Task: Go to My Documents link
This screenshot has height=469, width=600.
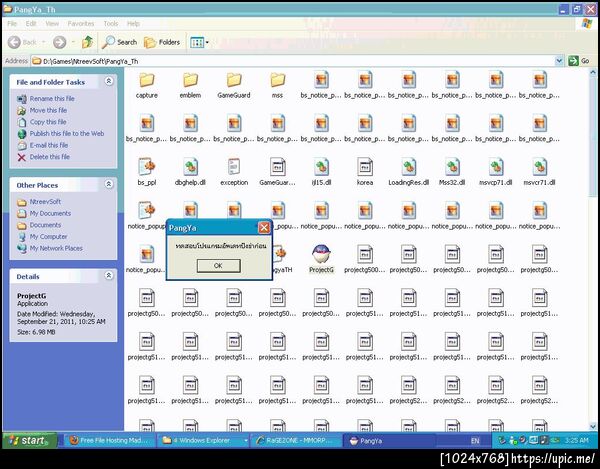Action: coord(50,213)
